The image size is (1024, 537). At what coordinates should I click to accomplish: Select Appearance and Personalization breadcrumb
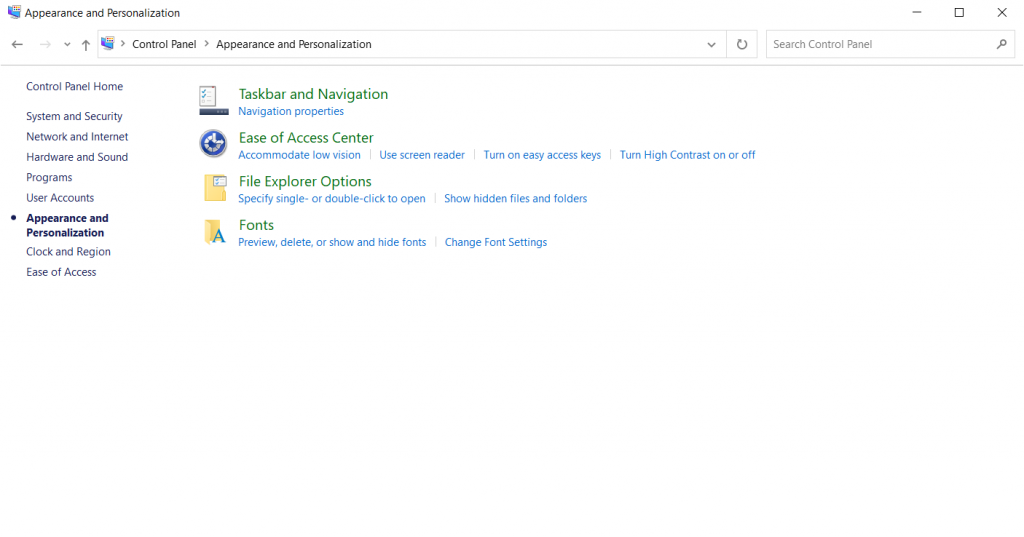[x=294, y=44]
